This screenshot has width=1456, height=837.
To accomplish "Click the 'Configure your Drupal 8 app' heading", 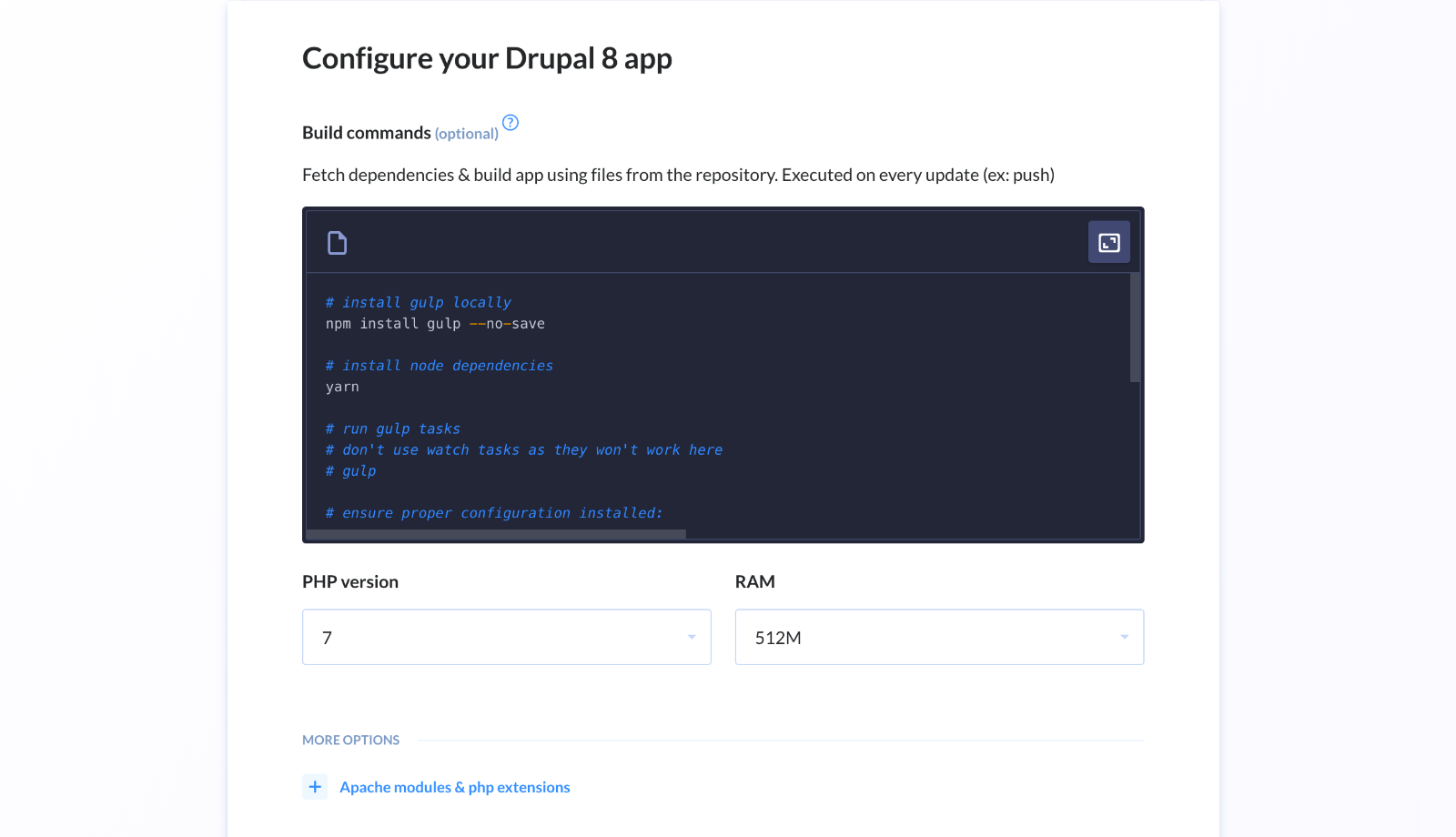I will click(x=487, y=58).
